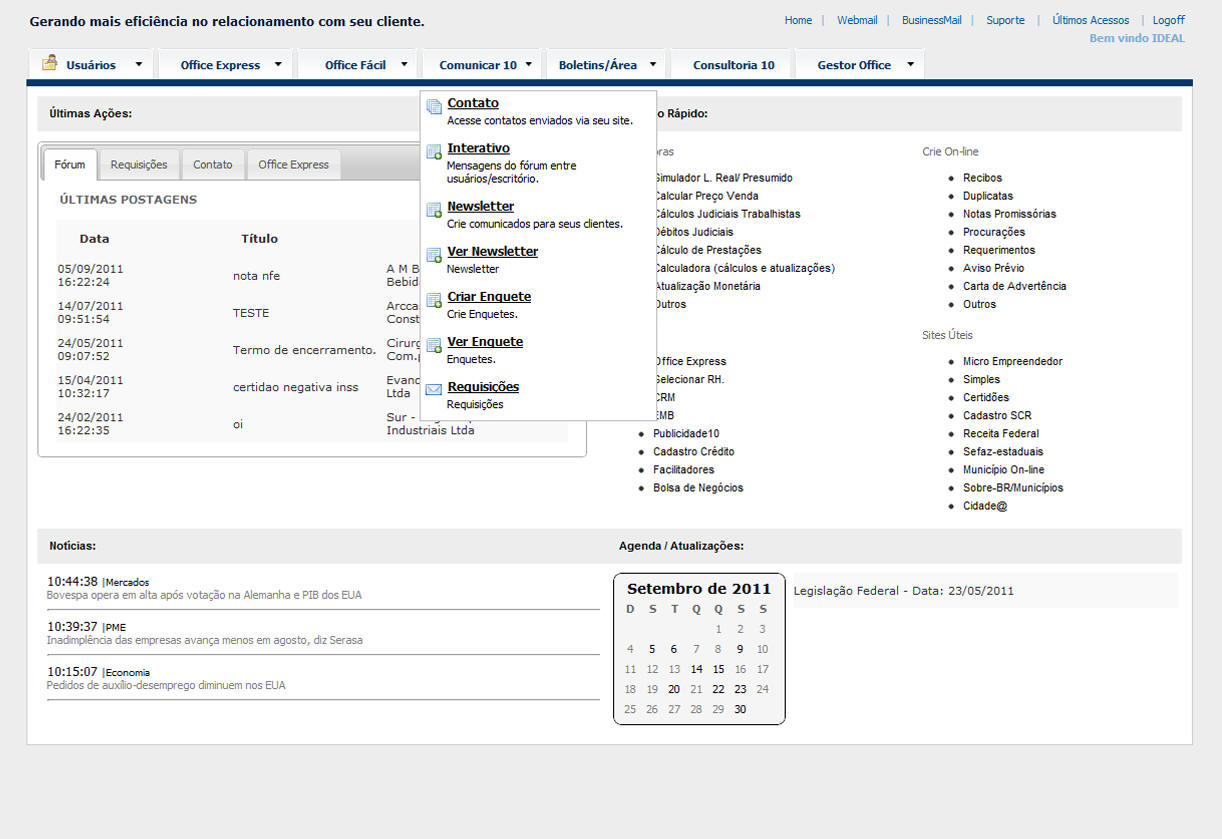
Task: Open Notas Promissórias link
Action: [x=1009, y=214]
